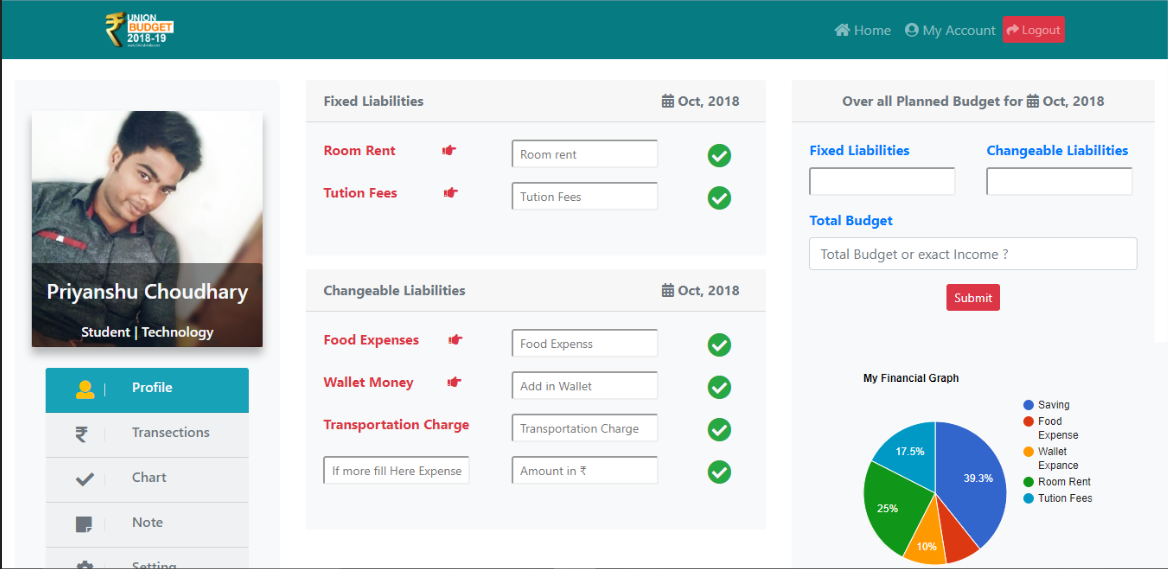The height and width of the screenshot is (569, 1168).
Task: Confirm Food Expenses with its green checkmark
Action: (719, 345)
